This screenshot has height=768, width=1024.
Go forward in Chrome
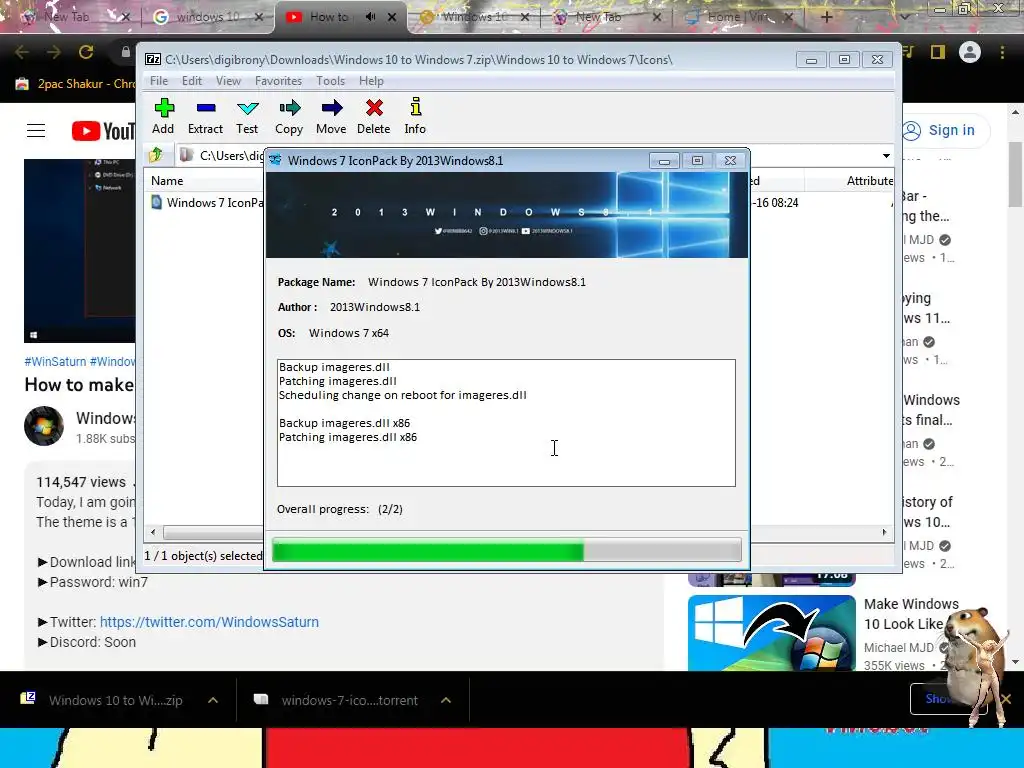(x=54, y=52)
